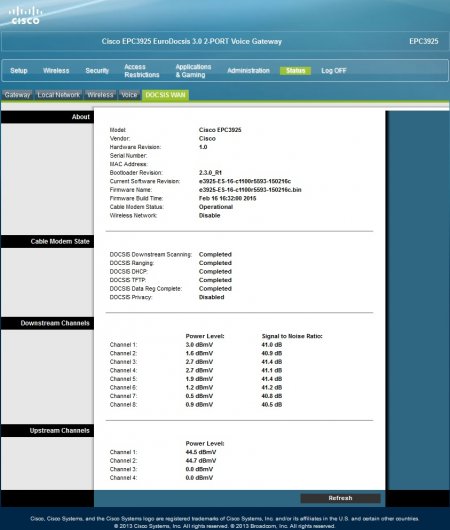Select Wireless Network value Disable
The width and height of the screenshot is (450, 530).
209,216
